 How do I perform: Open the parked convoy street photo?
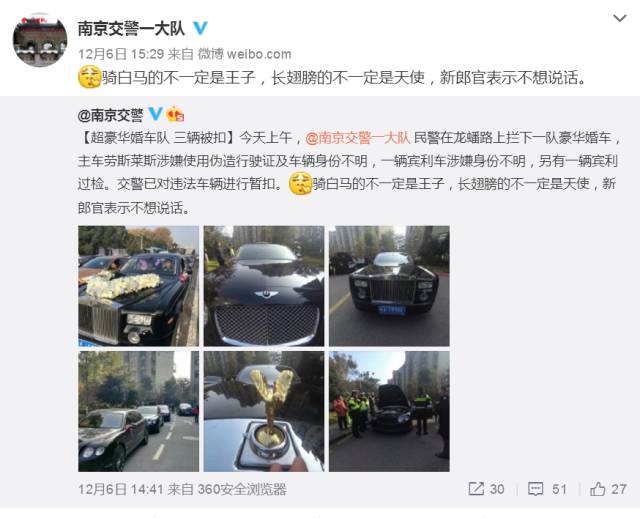(x=139, y=411)
